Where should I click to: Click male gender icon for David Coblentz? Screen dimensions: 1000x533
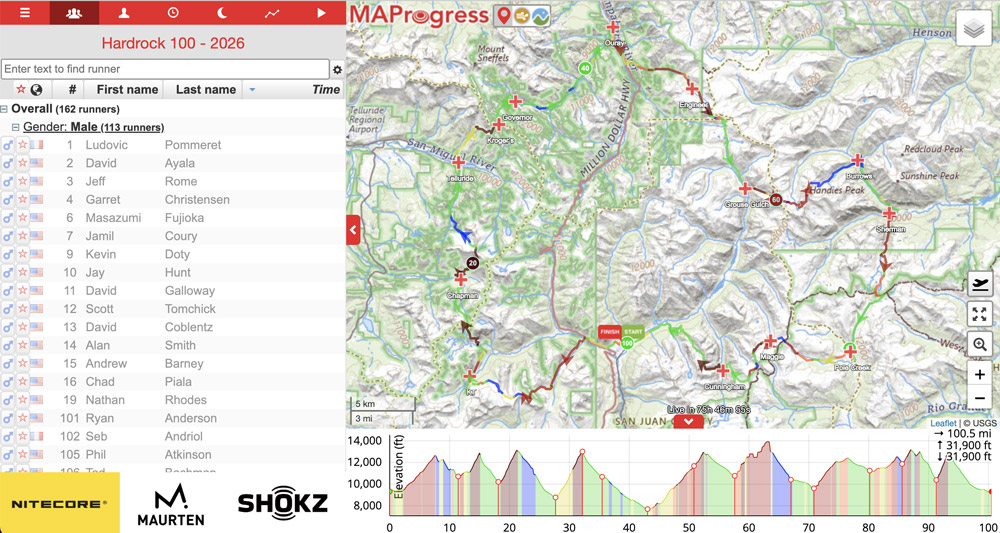(8, 327)
